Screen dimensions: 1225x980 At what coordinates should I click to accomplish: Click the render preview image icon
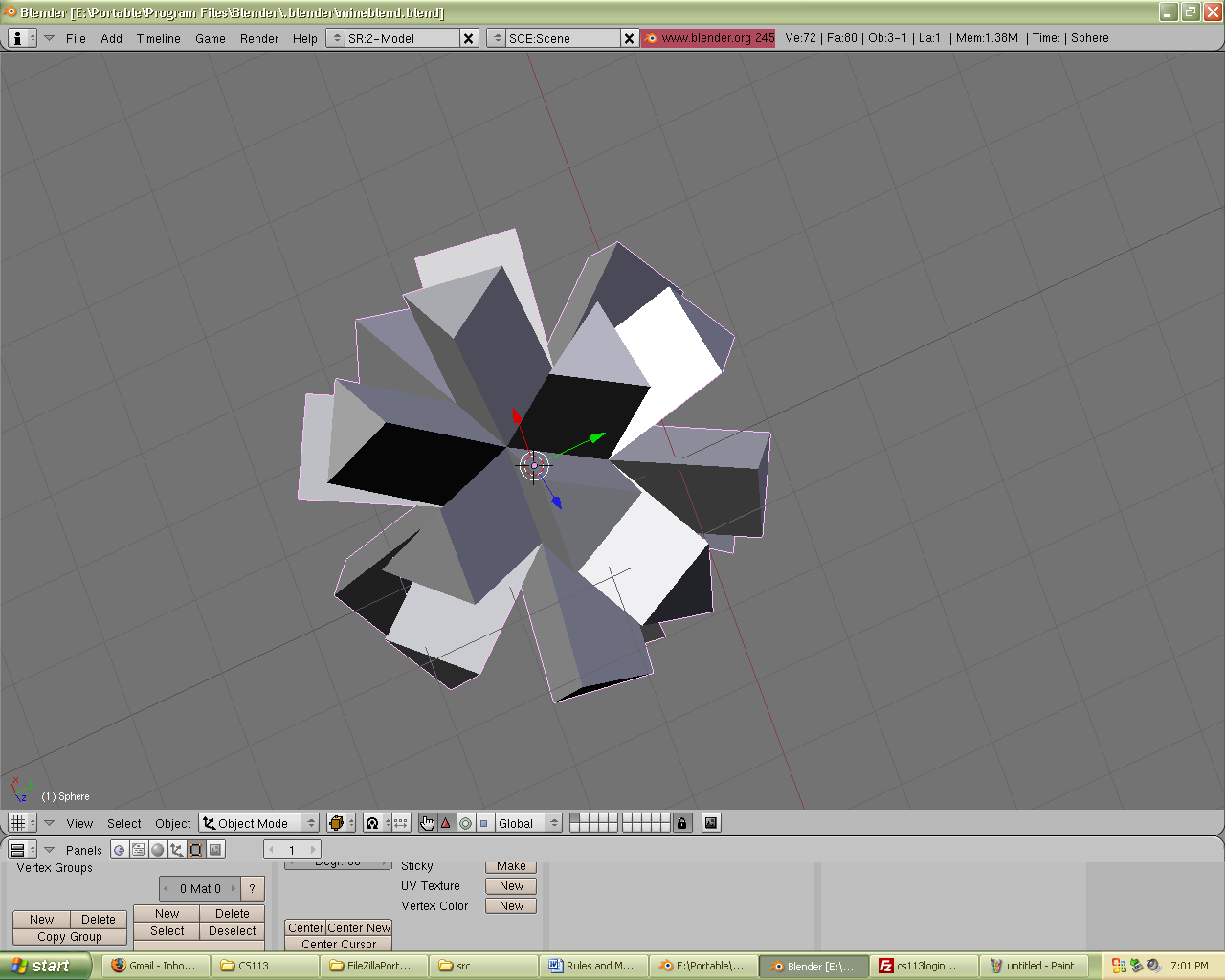pyautogui.click(x=711, y=823)
